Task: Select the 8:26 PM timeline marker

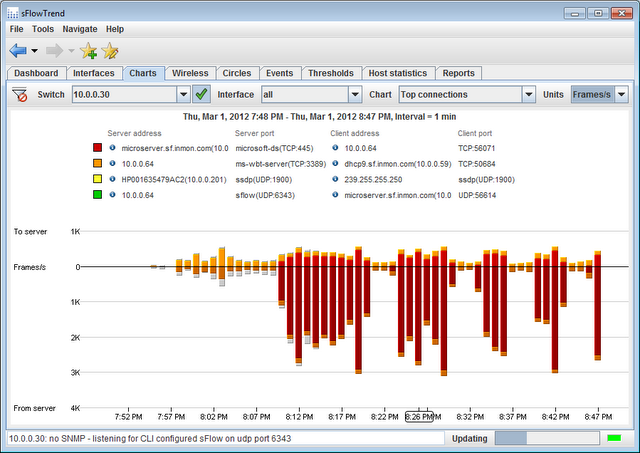Action: (x=420, y=416)
